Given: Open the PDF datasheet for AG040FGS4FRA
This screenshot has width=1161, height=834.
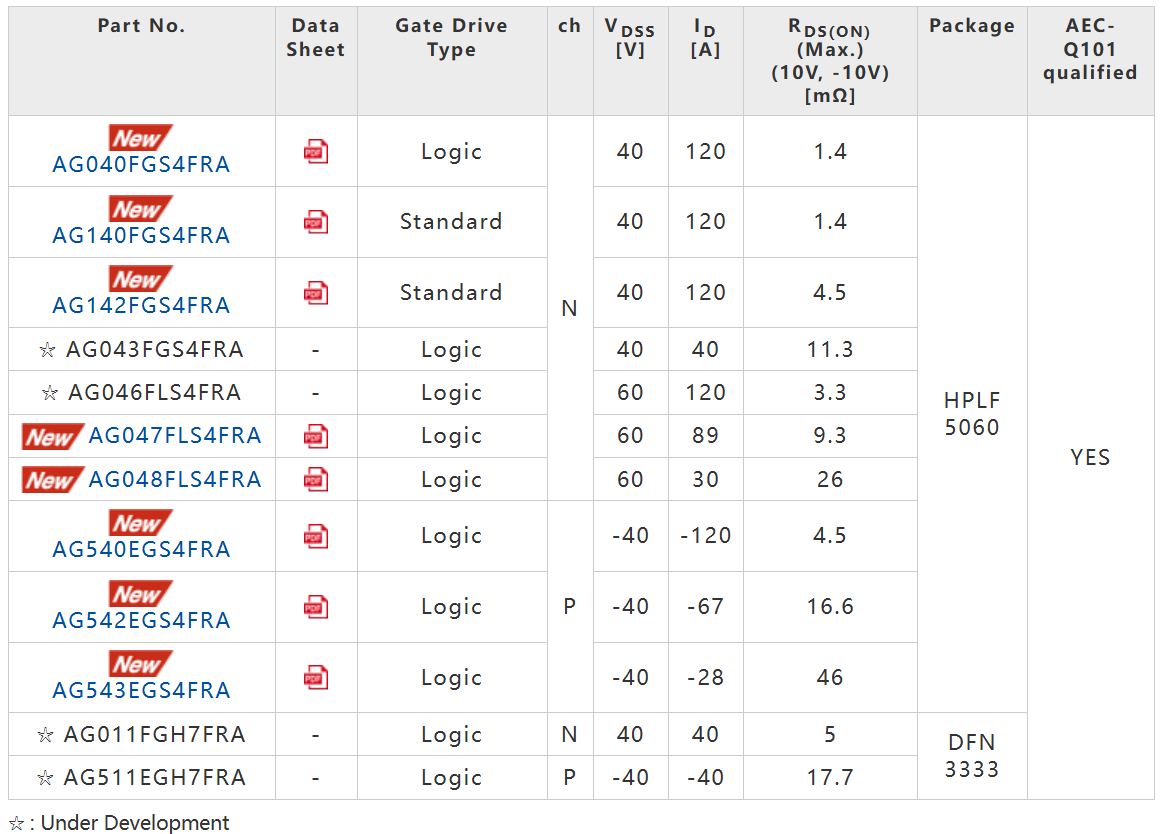Looking at the screenshot, I should click(x=316, y=151).
